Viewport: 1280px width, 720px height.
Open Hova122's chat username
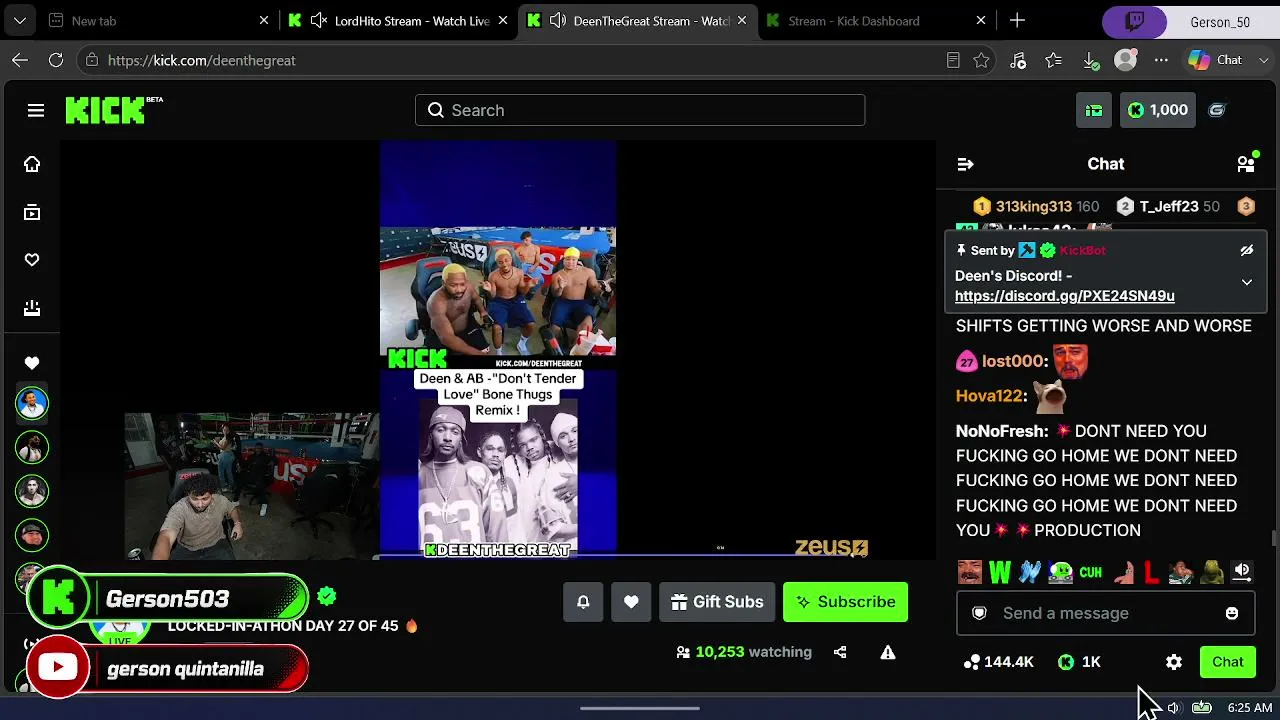click(991, 396)
